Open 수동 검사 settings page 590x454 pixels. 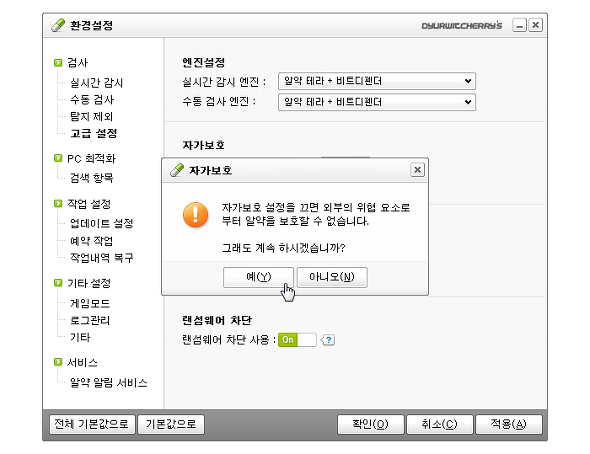pos(92,100)
